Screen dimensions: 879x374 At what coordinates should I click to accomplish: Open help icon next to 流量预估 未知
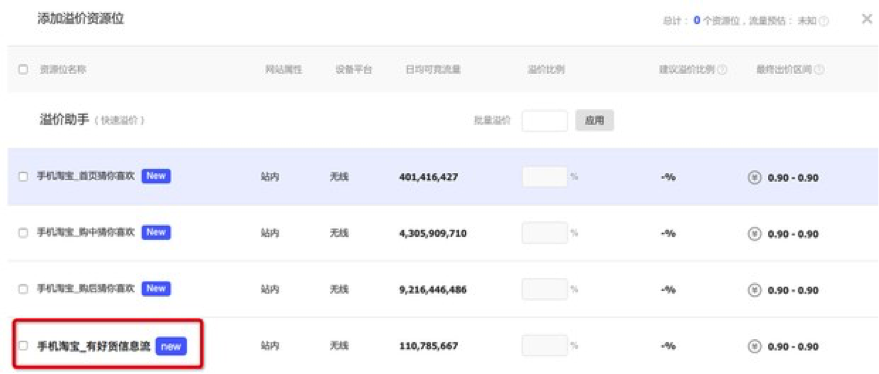(x=824, y=21)
